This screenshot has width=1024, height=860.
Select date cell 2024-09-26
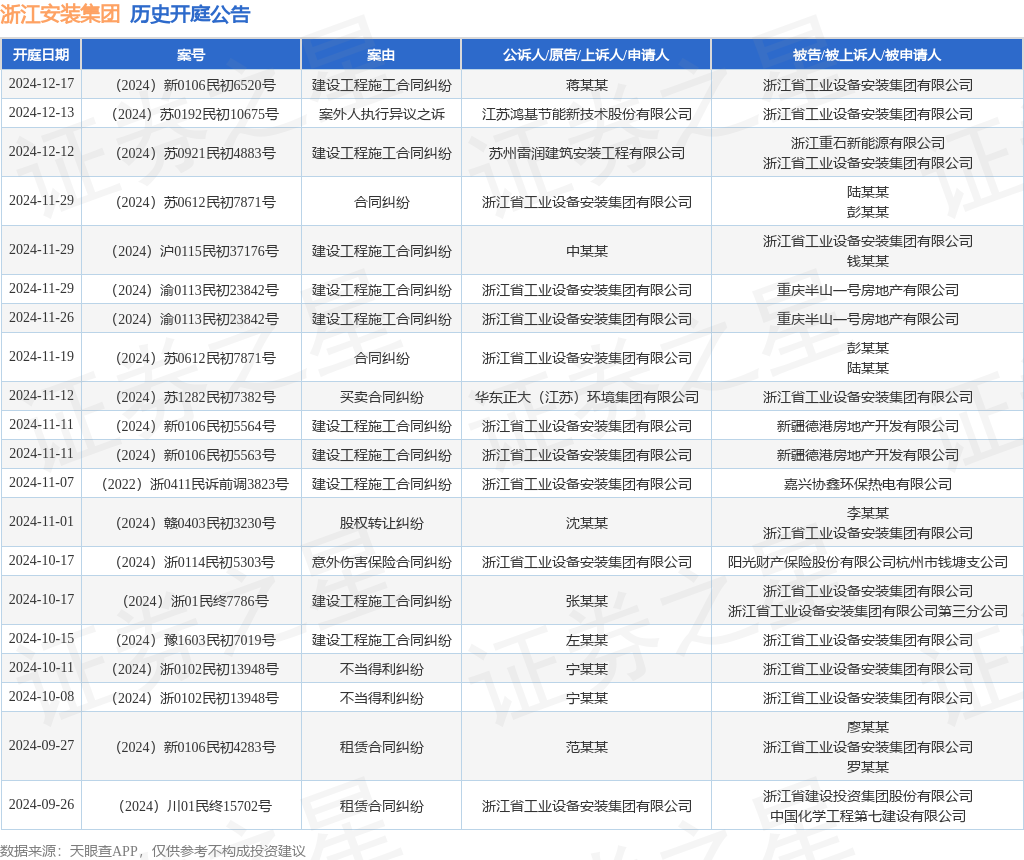tap(41, 804)
